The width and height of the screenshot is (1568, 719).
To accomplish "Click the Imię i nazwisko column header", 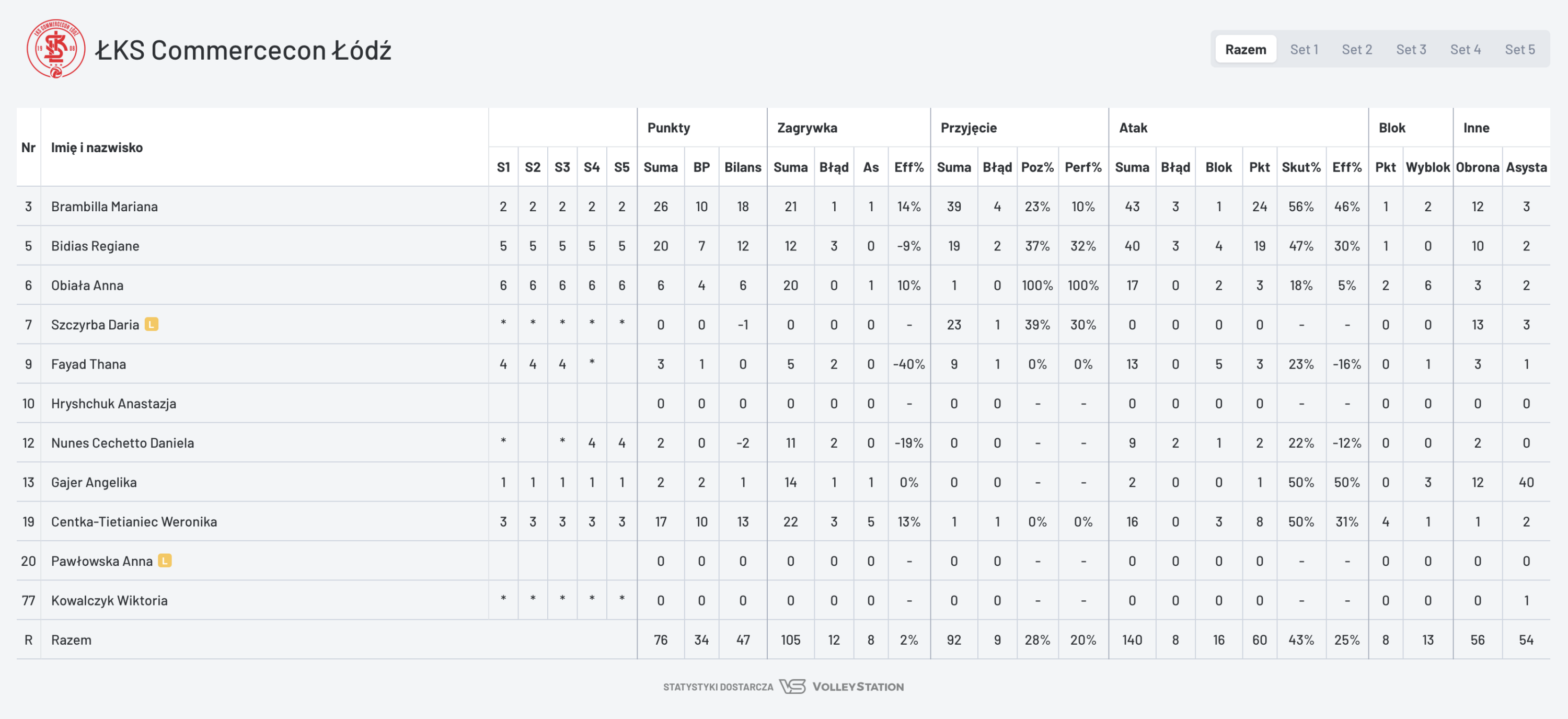I will (x=97, y=147).
